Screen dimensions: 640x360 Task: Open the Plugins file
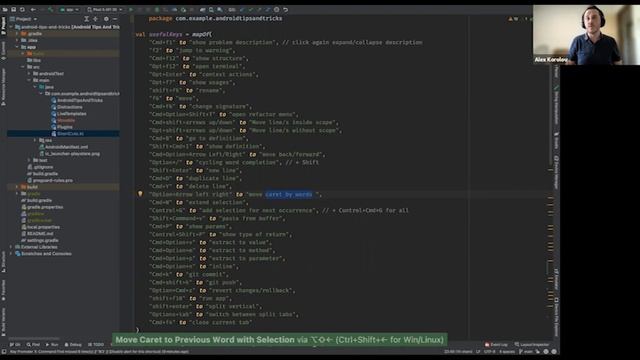(62, 127)
